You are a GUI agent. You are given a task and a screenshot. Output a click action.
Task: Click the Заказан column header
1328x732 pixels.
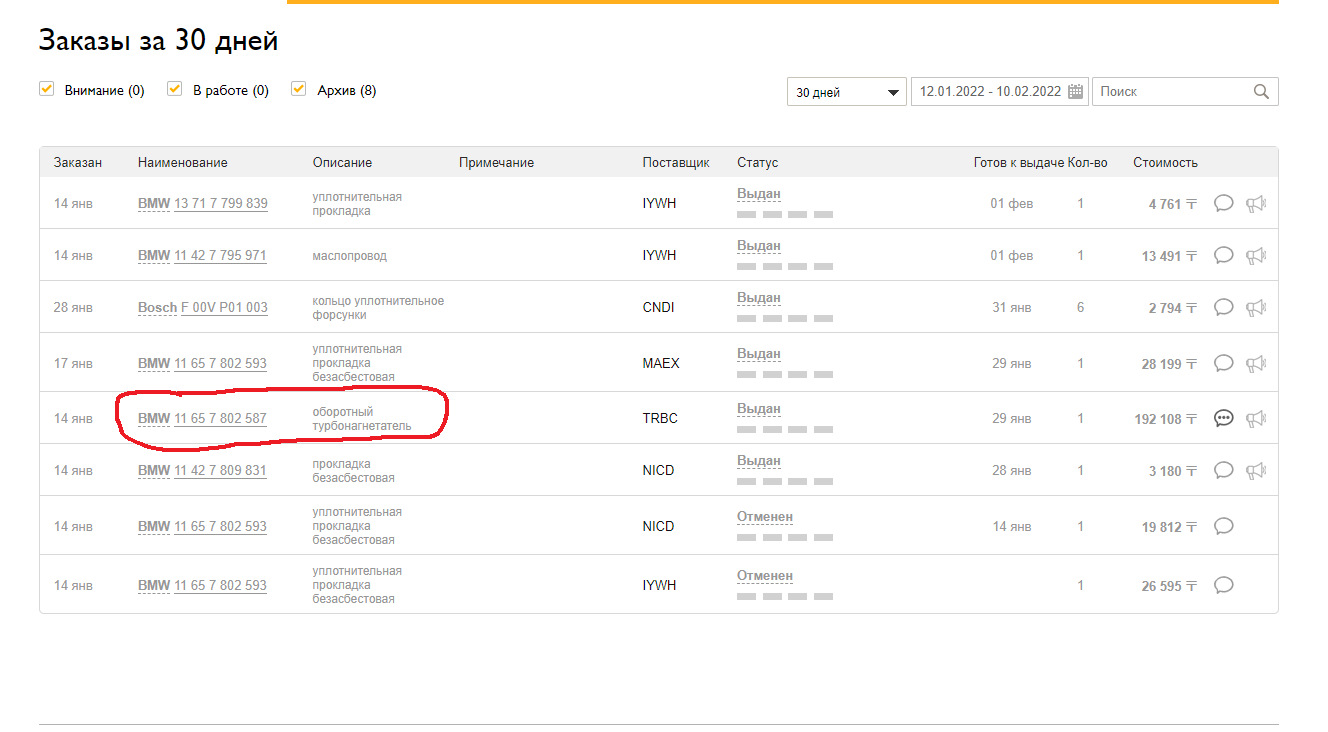point(78,163)
